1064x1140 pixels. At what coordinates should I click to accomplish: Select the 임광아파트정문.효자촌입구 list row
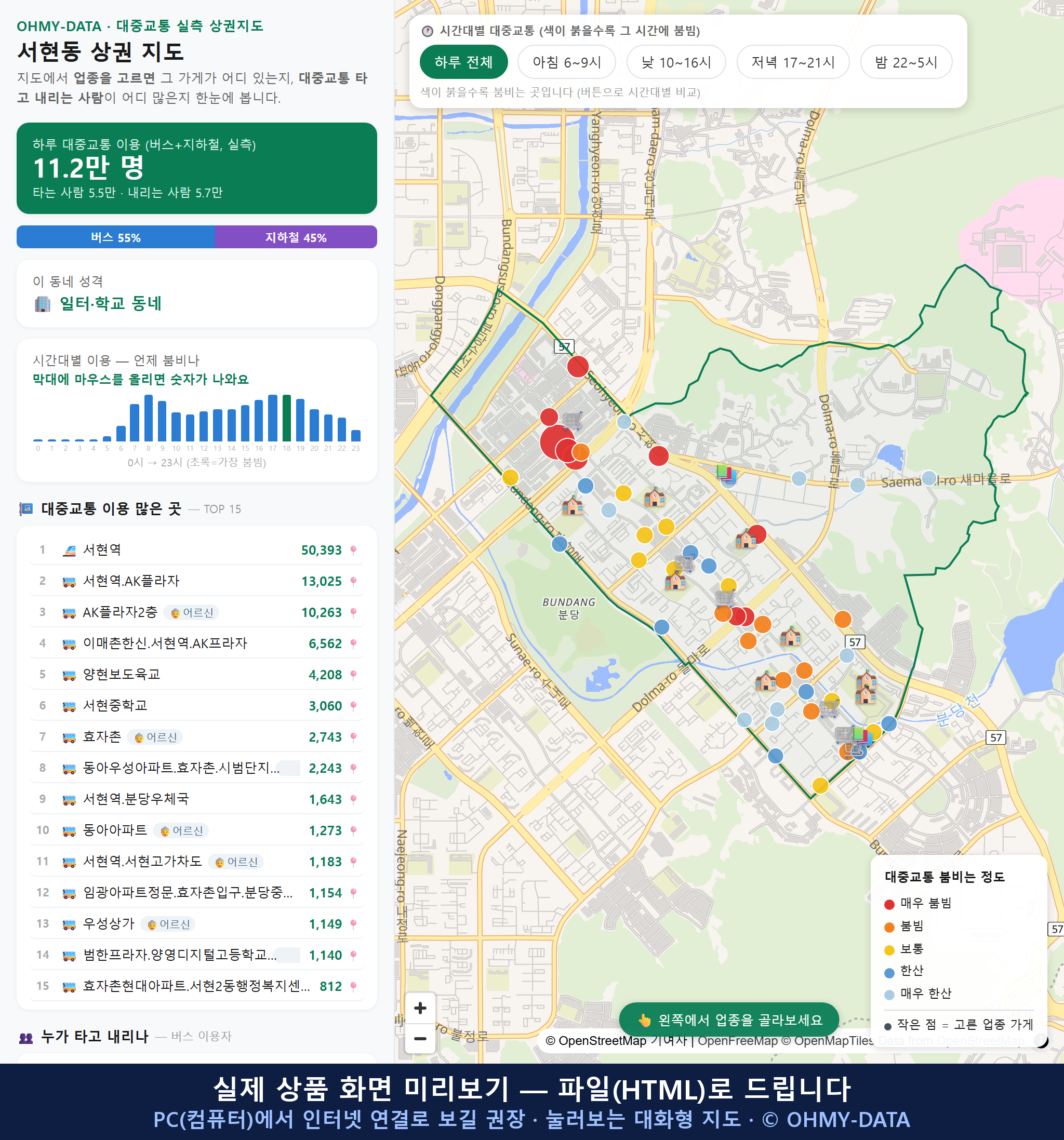(197, 892)
